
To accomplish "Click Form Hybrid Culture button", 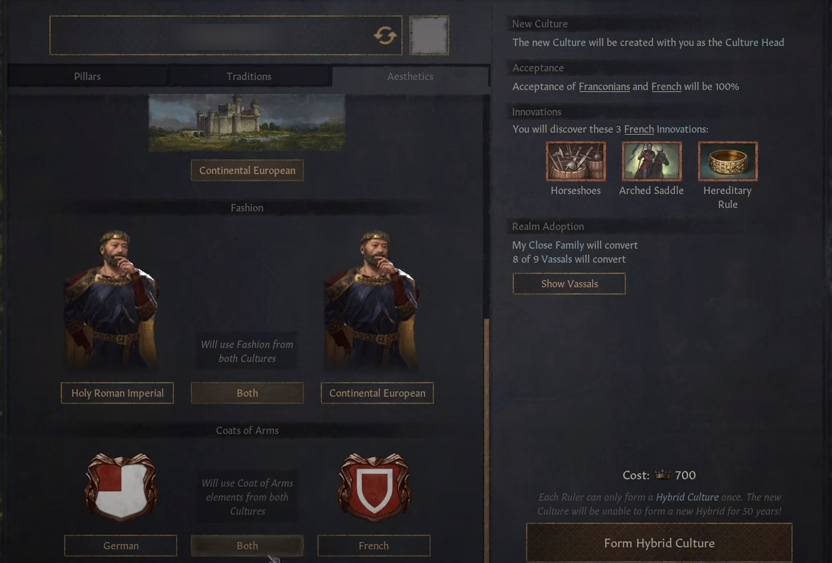I will tap(659, 543).
